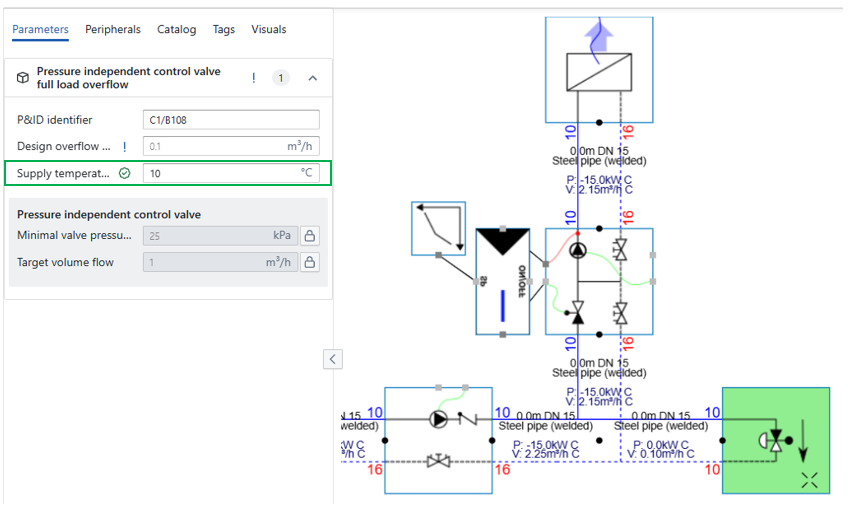Screen dimensions: 848x512
Task: Switch to the Visuals tab
Action: (x=269, y=30)
